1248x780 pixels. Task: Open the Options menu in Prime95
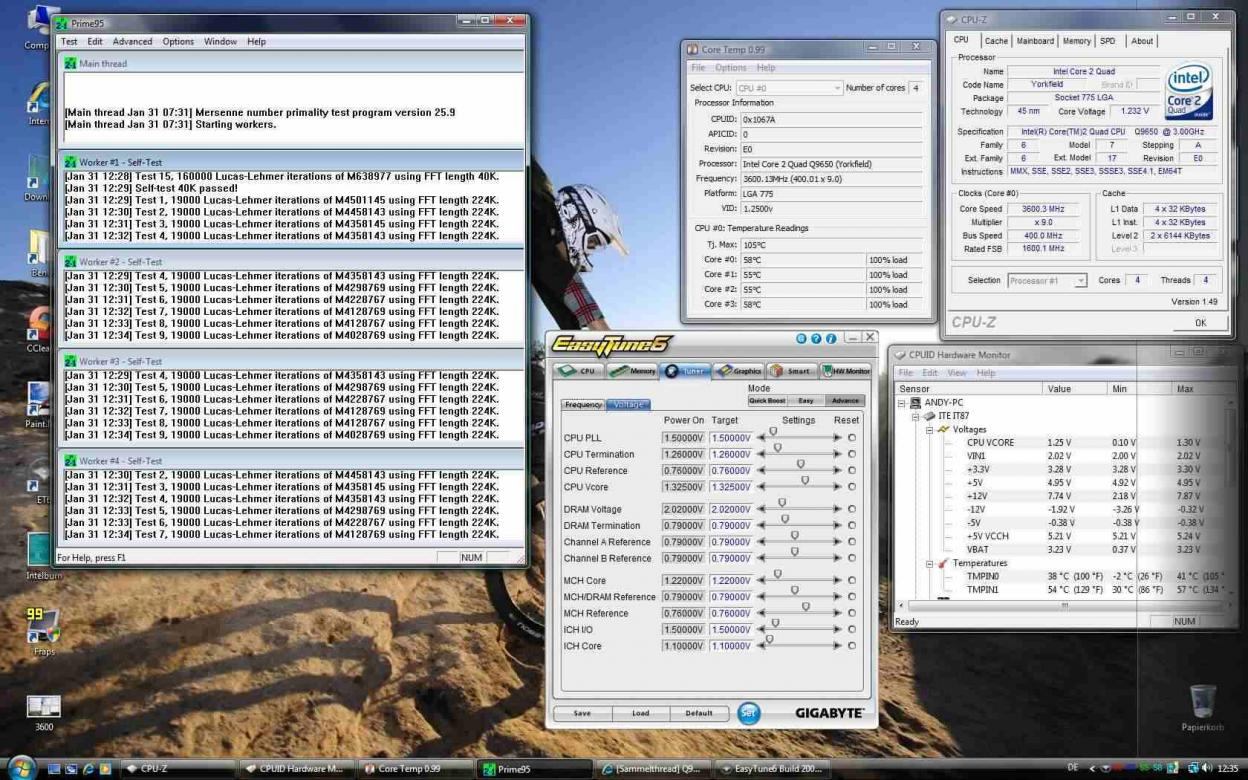178,42
